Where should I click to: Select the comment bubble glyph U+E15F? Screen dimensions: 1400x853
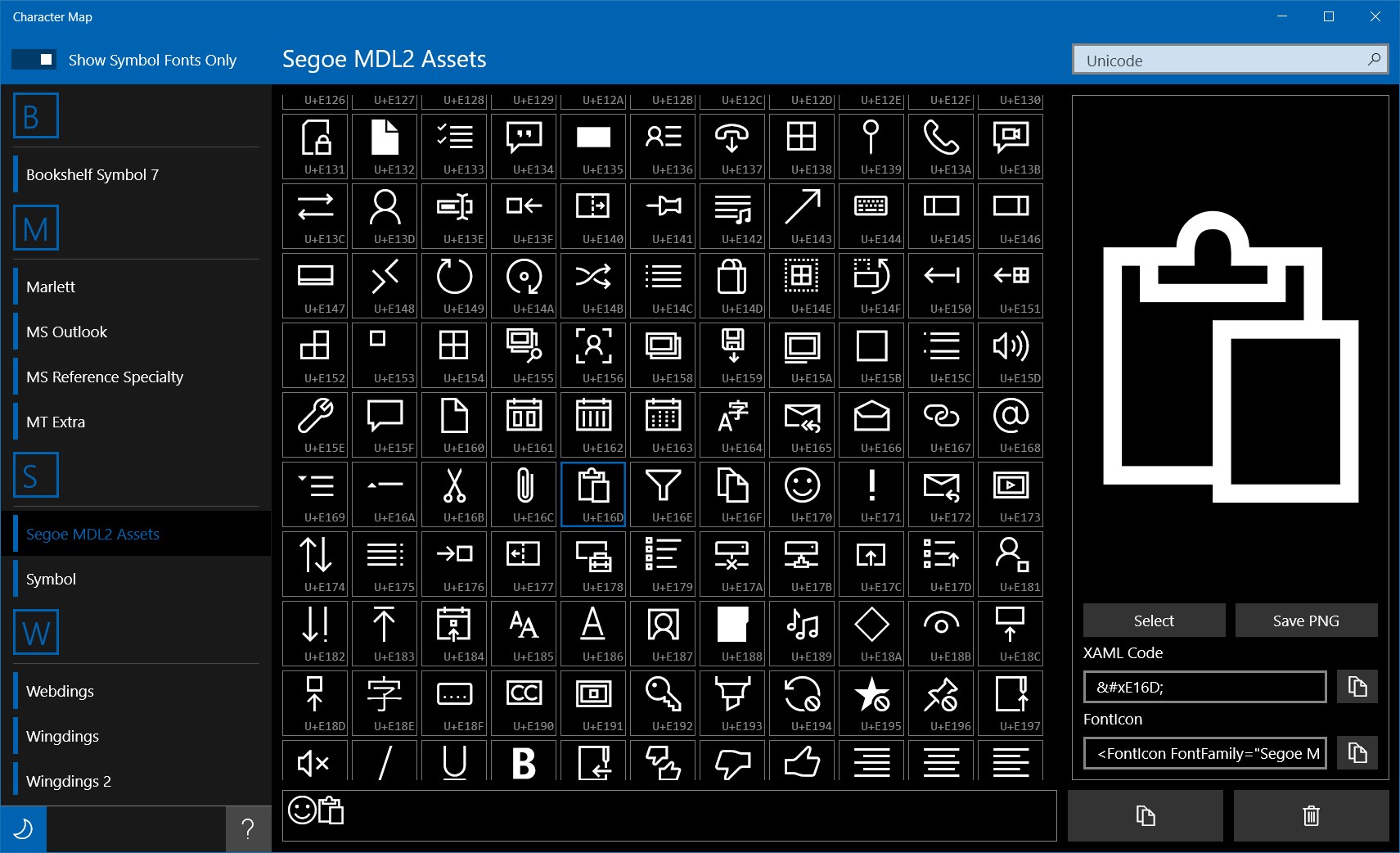(385, 424)
